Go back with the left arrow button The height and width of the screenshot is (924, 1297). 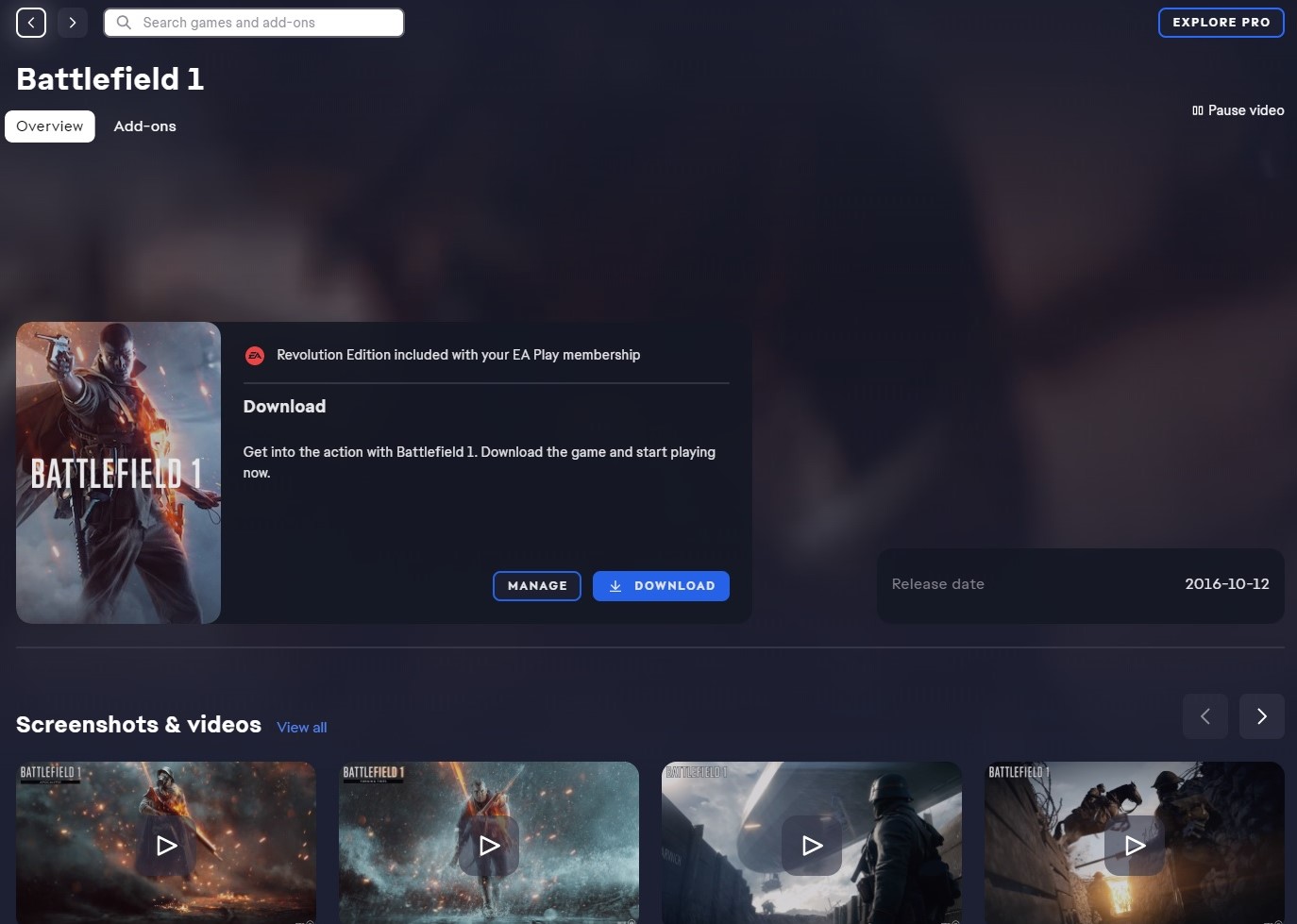tap(31, 23)
